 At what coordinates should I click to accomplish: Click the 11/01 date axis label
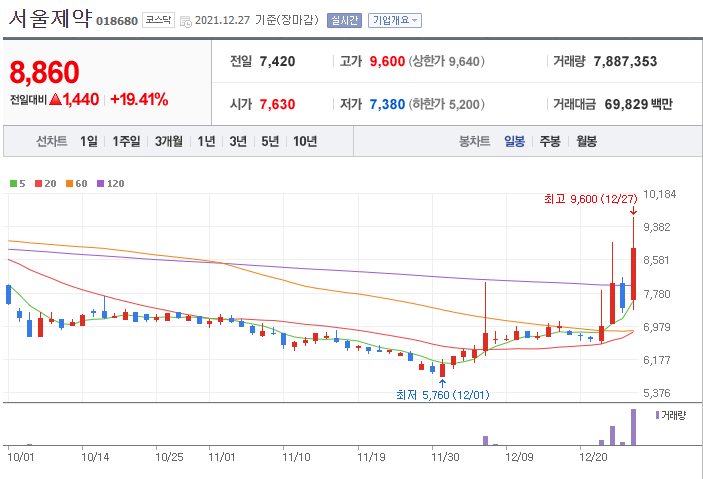221,457
